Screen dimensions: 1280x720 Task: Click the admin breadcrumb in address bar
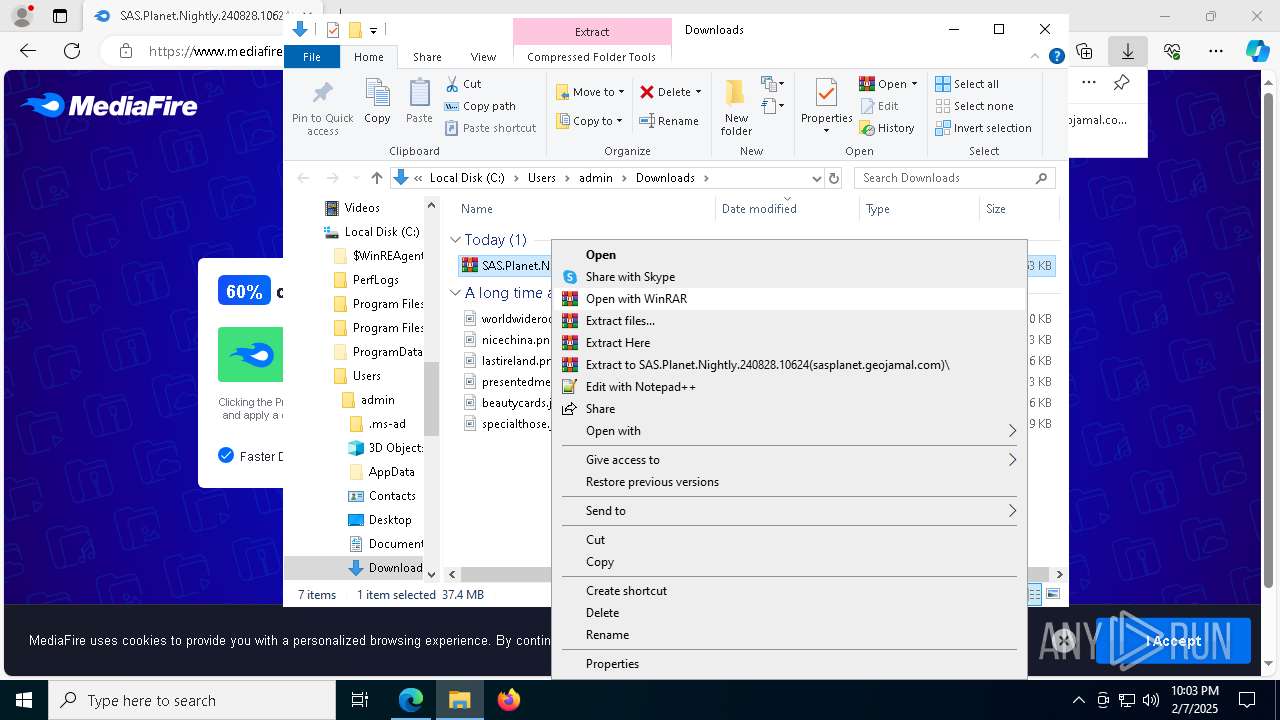(595, 178)
